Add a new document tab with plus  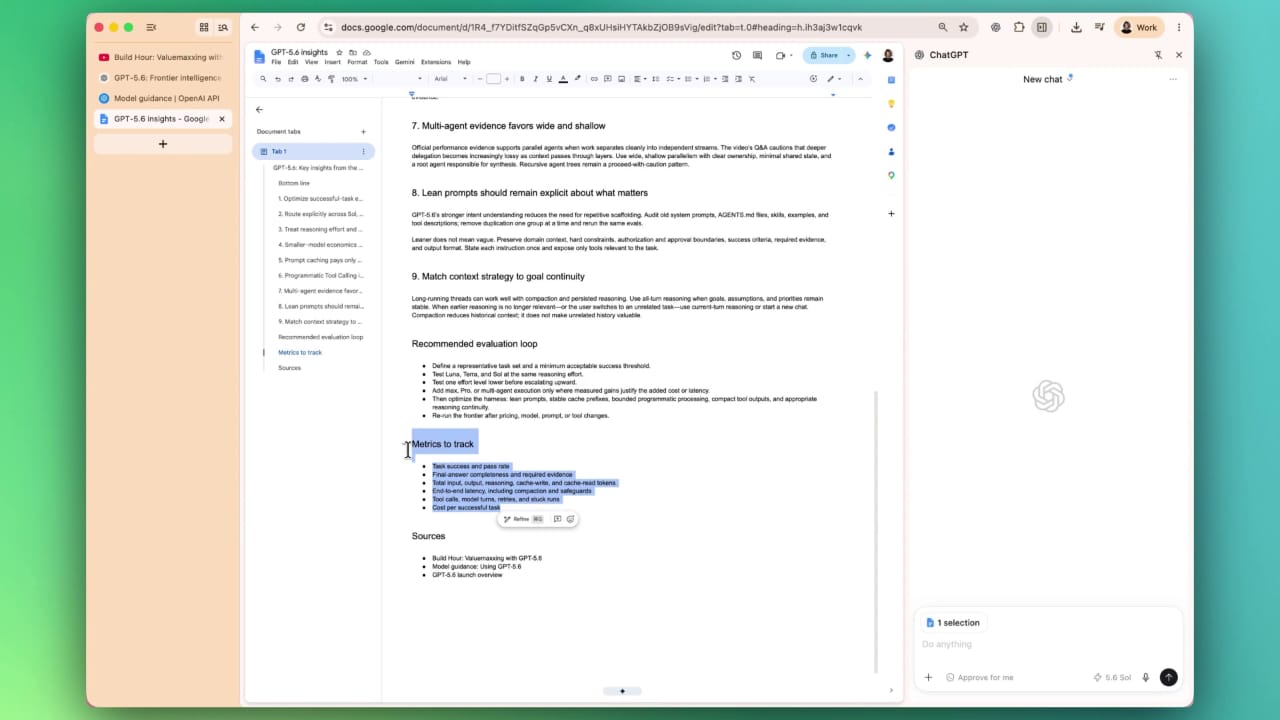click(x=363, y=131)
